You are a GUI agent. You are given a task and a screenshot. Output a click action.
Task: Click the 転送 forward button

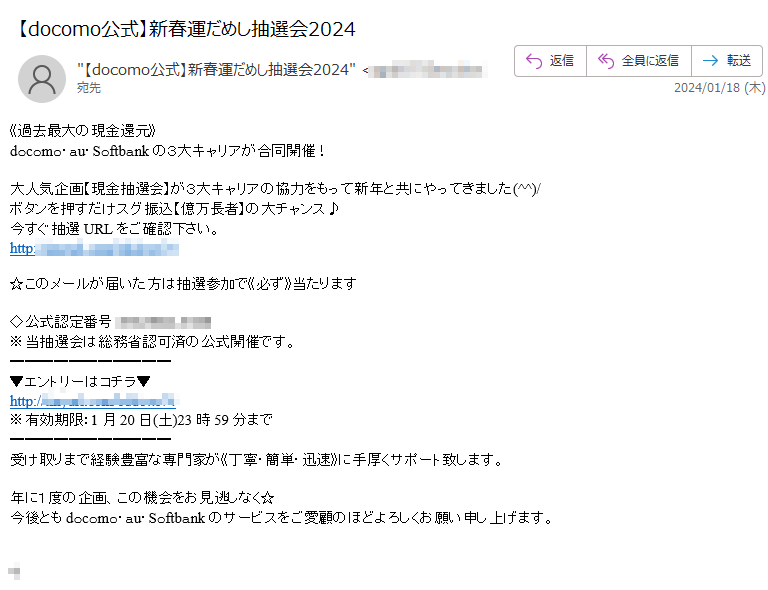point(727,61)
